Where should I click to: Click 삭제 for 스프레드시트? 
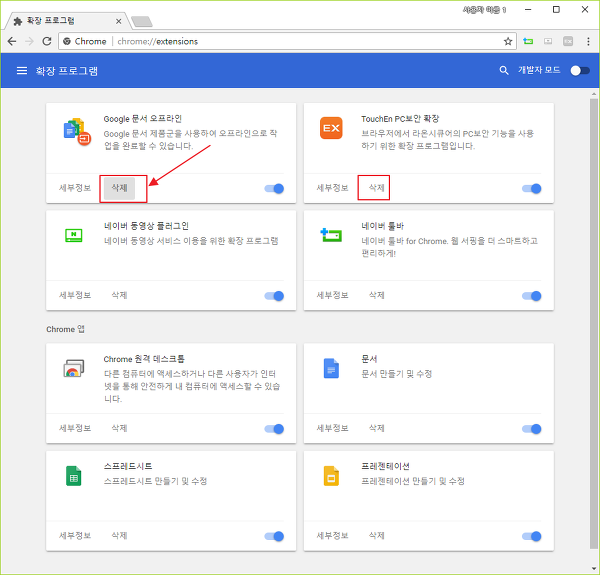[x=119, y=536]
